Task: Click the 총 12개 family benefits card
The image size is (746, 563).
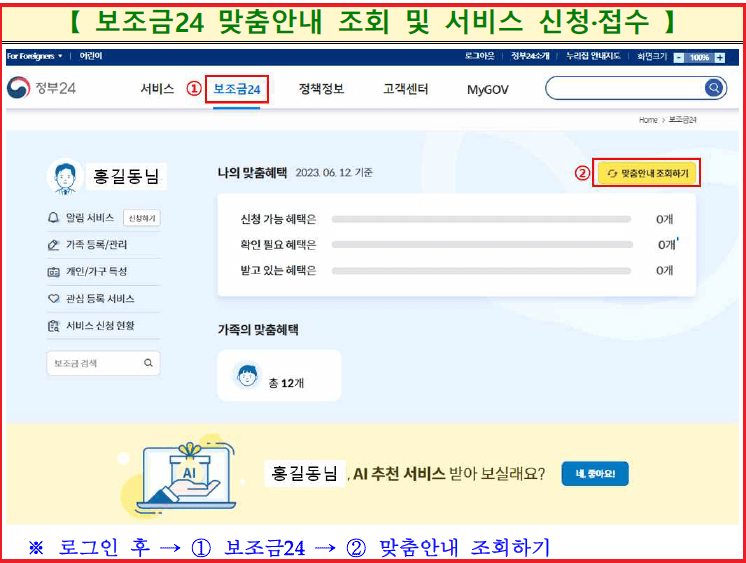Action: tap(279, 375)
